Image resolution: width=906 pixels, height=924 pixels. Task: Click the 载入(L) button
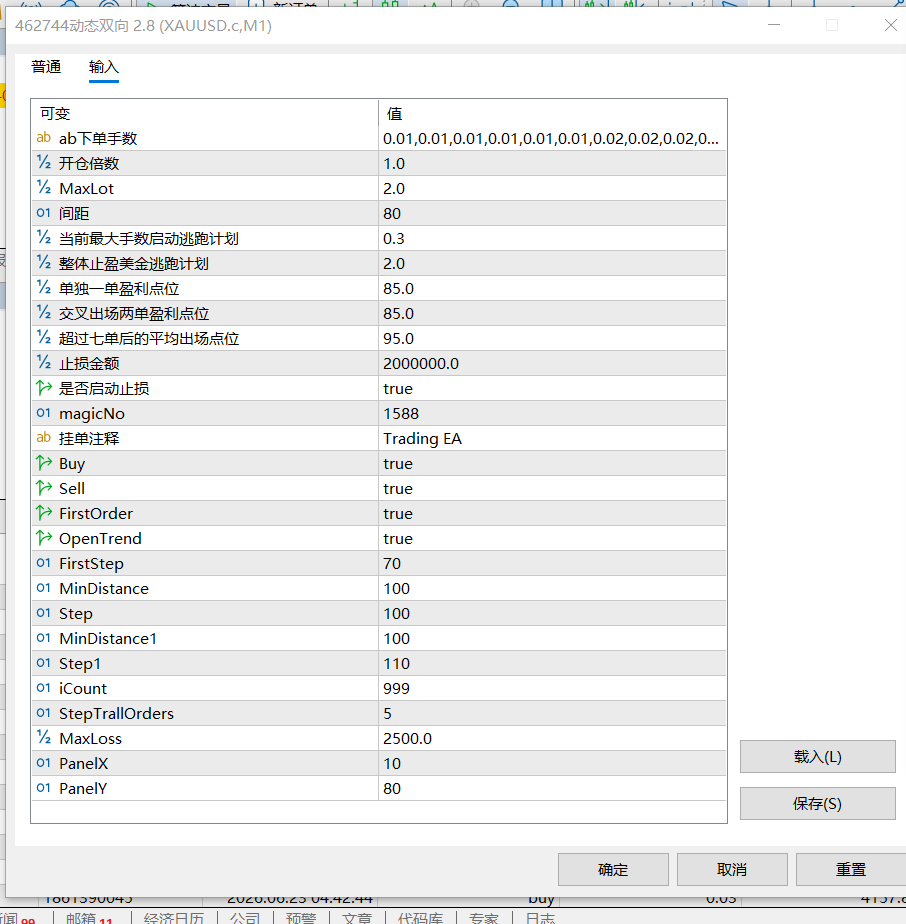818,757
